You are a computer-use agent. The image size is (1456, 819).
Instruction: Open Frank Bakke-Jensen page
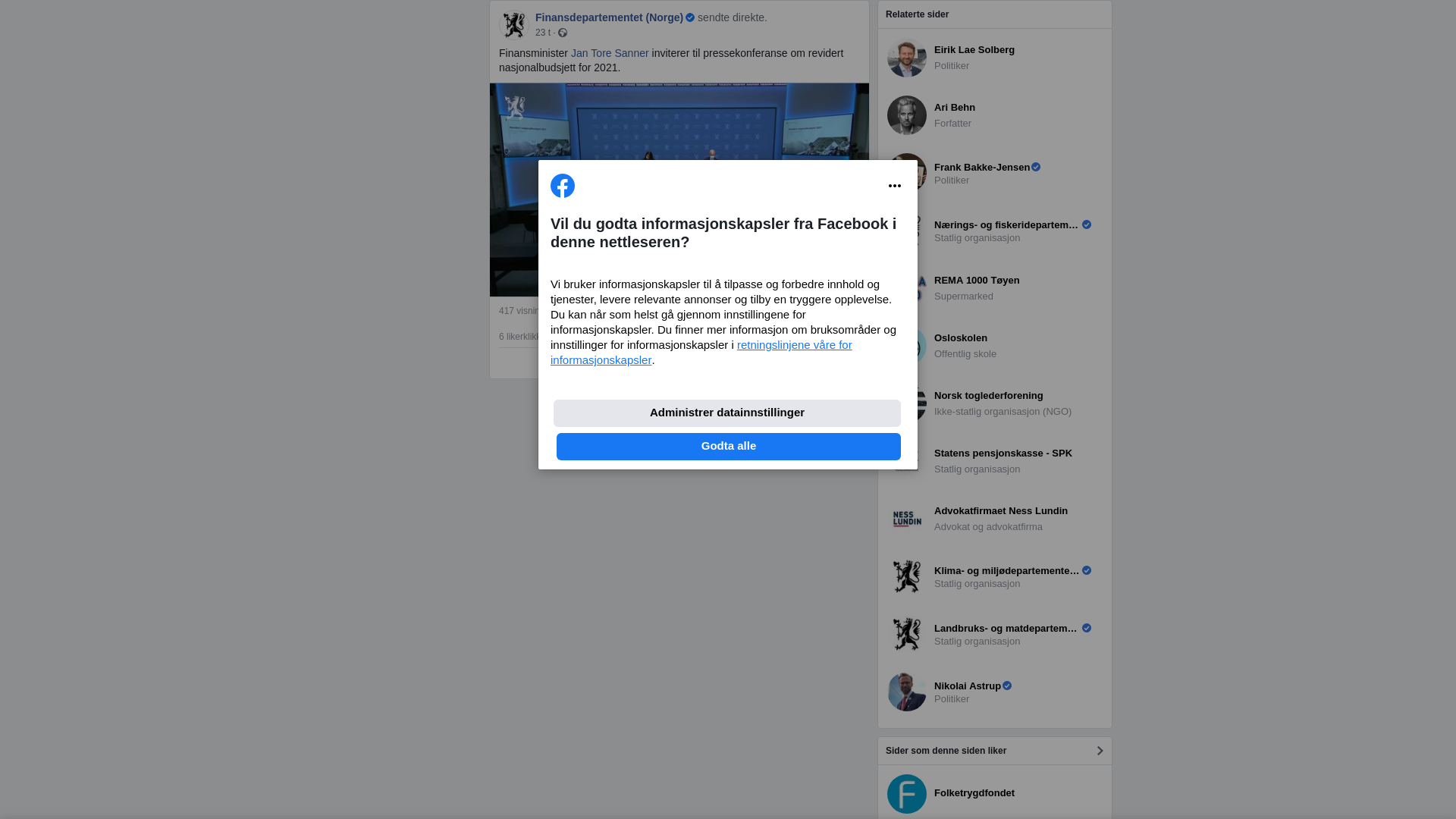[982, 168]
